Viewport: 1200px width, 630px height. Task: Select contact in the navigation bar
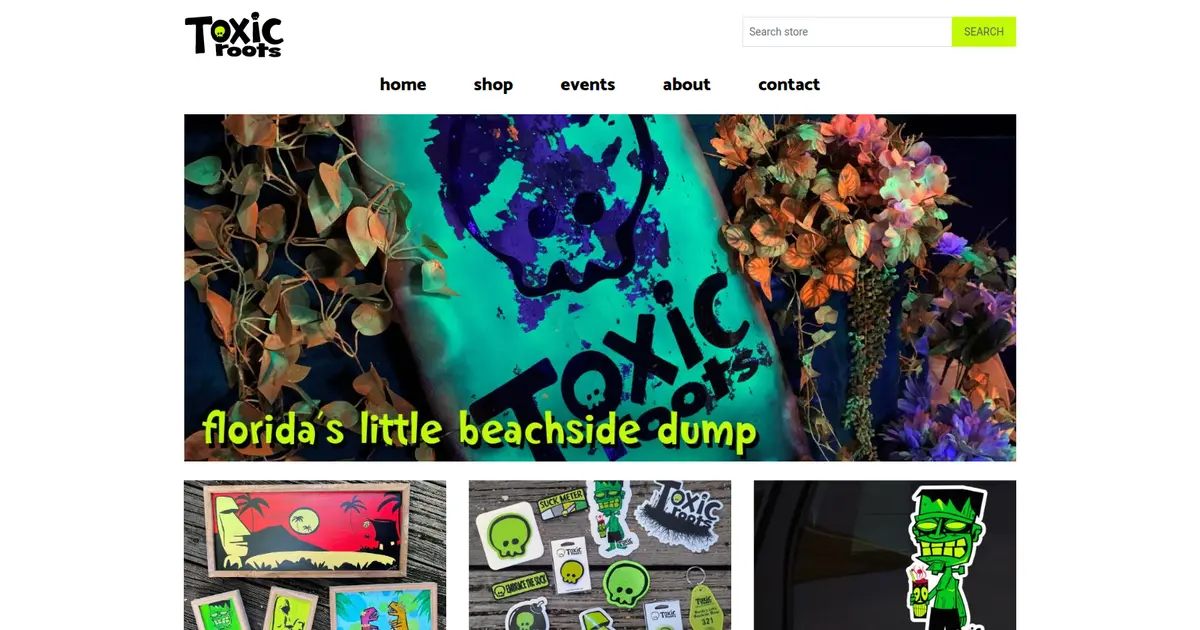coord(789,85)
